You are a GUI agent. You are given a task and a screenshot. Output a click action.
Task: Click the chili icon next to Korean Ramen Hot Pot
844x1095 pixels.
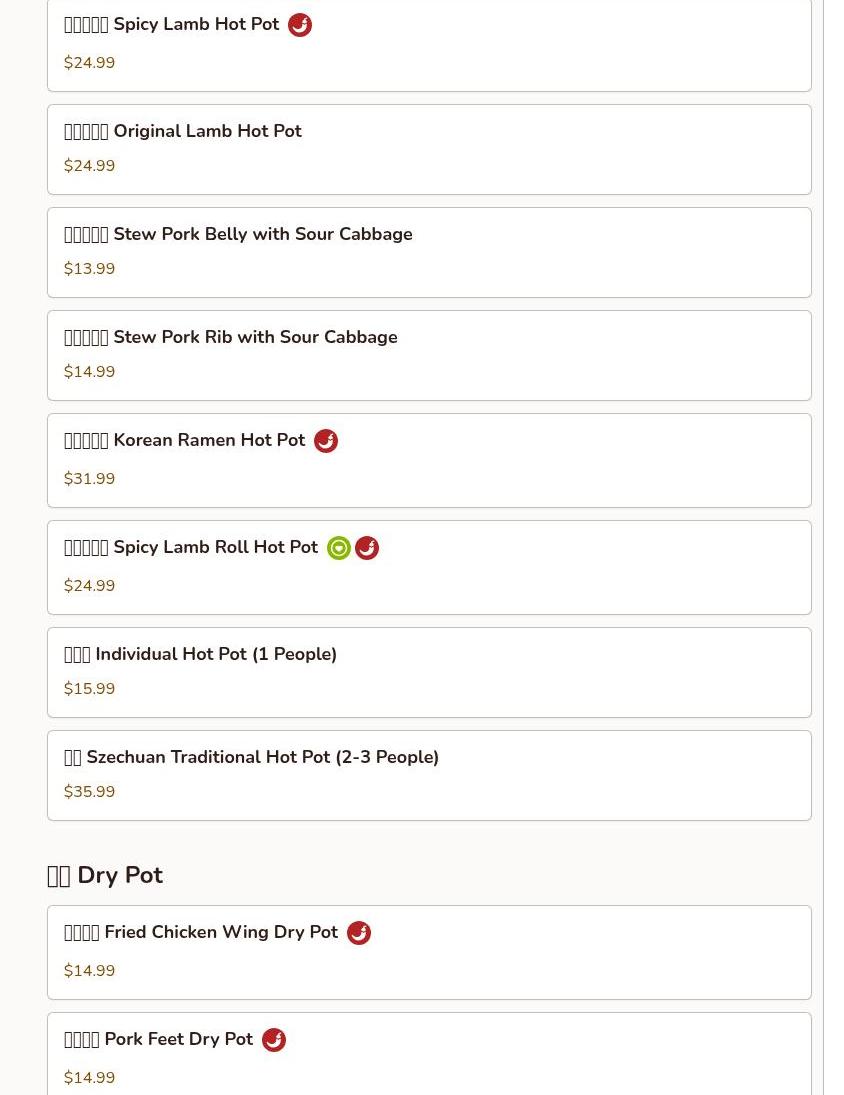326,441
